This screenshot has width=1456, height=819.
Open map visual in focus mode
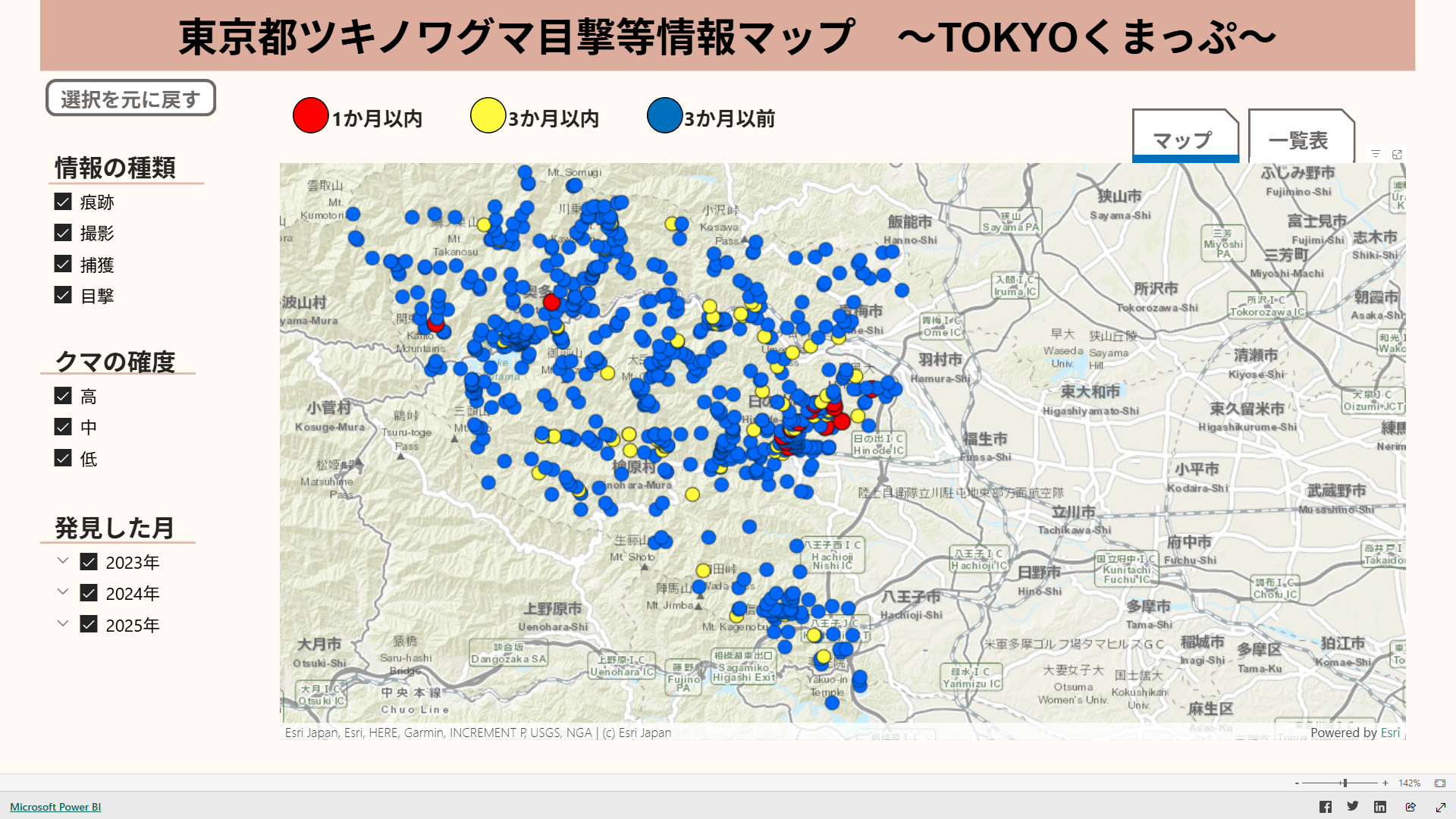tap(1397, 154)
